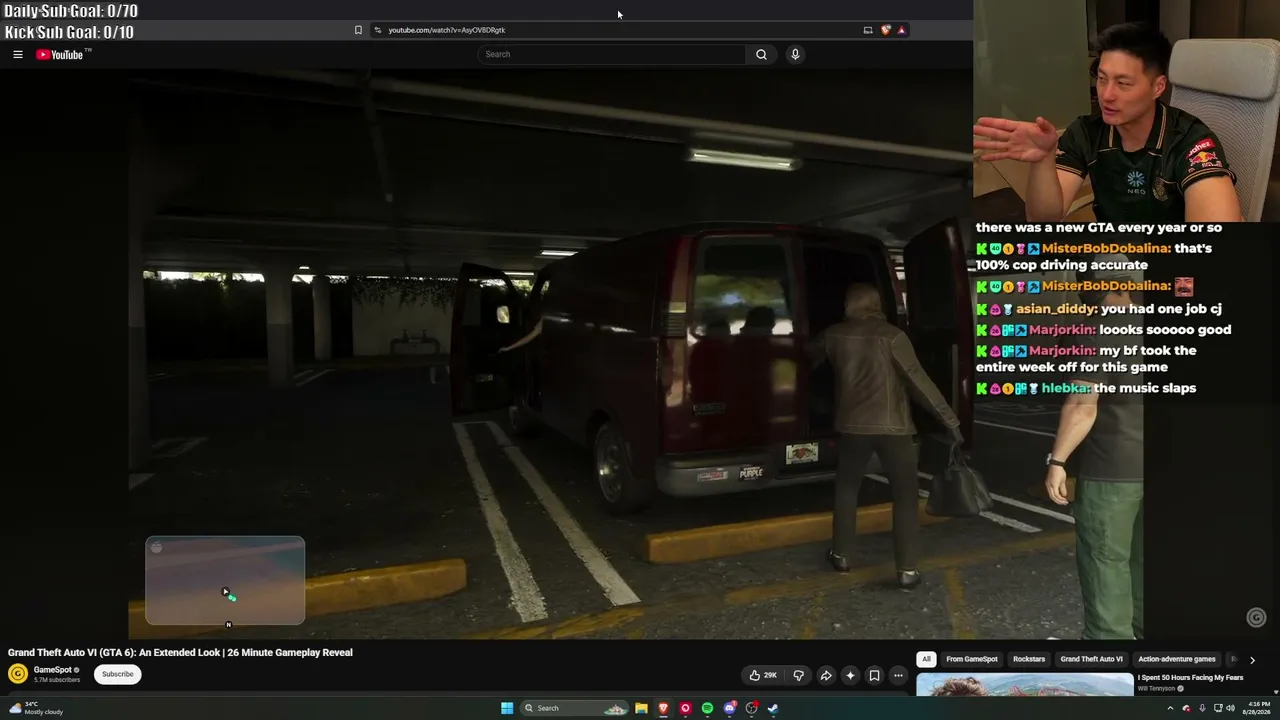Click the YouTube search input field

pyautogui.click(x=611, y=54)
